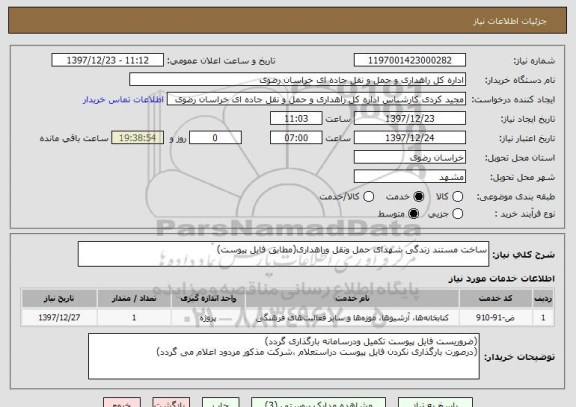Click the جزئیات اطلاعات نیاز header title
The width and height of the screenshot is (576, 407).
click(x=510, y=21)
